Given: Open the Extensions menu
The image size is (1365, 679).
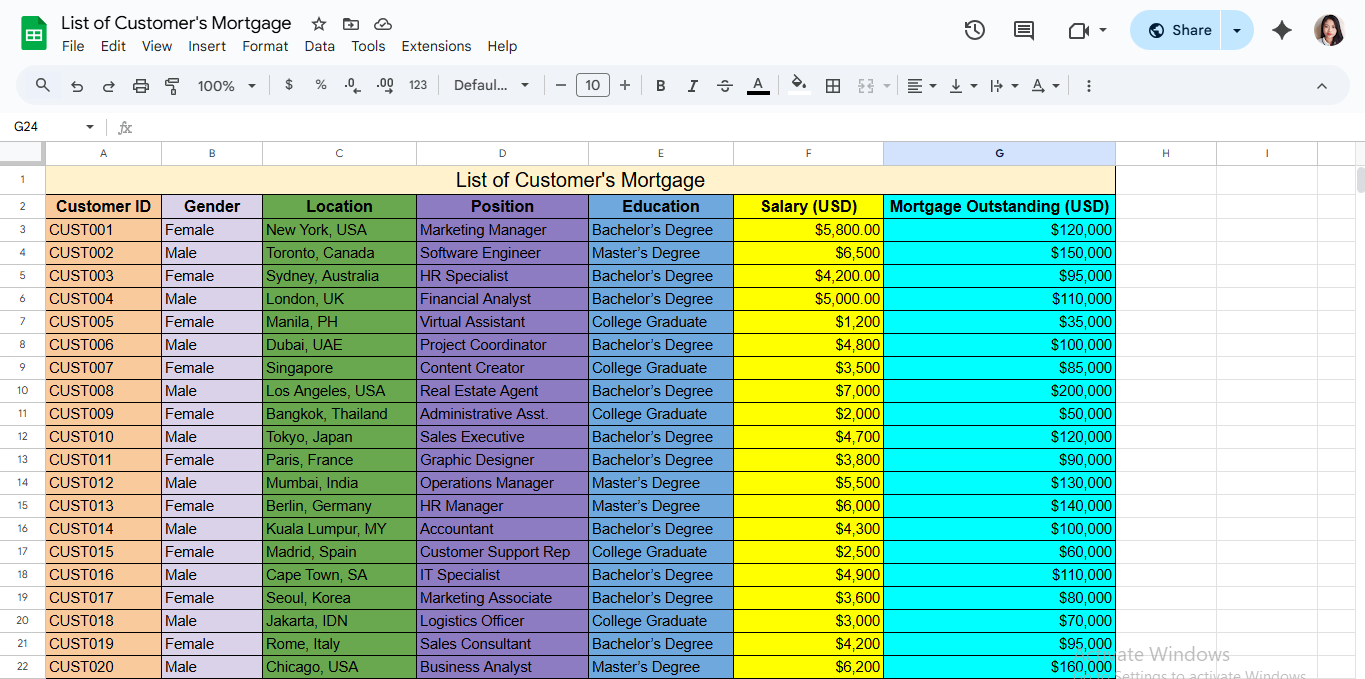Looking at the screenshot, I should pos(436,46).
